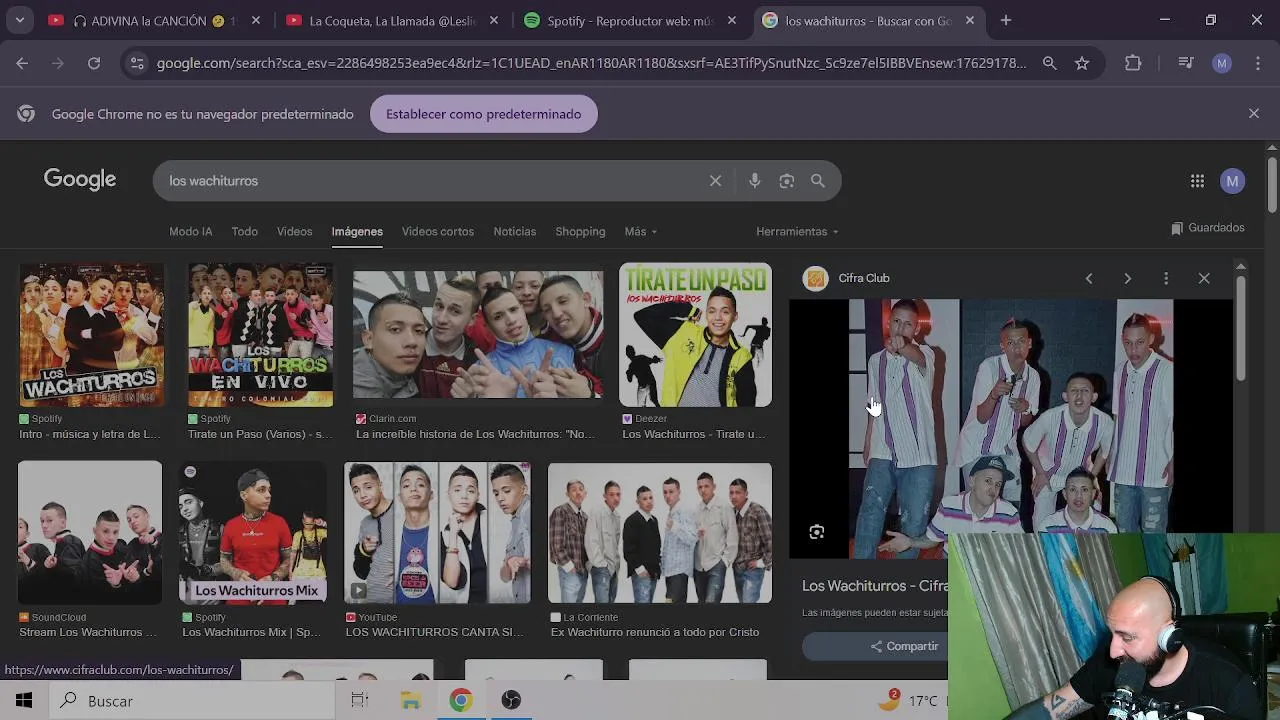Expand the Más dropdown
Viewport: 1280px width, 720px height.
pos(641,231)
